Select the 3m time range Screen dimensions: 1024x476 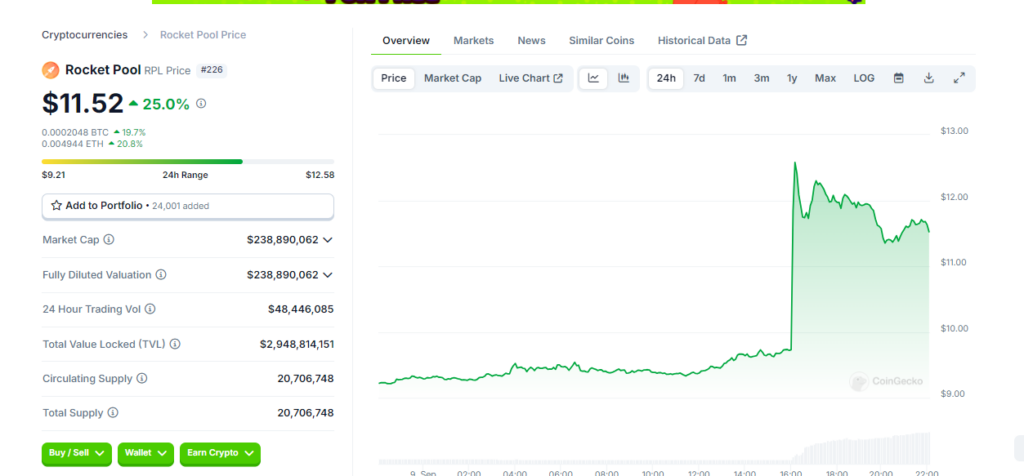[761, 78]
